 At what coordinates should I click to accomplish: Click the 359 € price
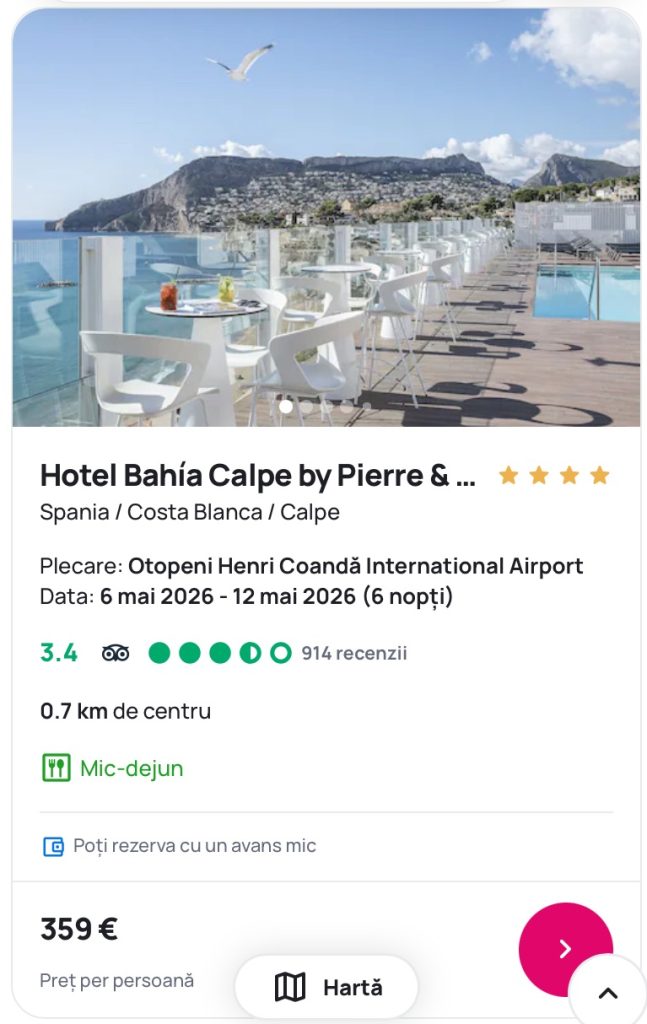click(79, 929)
